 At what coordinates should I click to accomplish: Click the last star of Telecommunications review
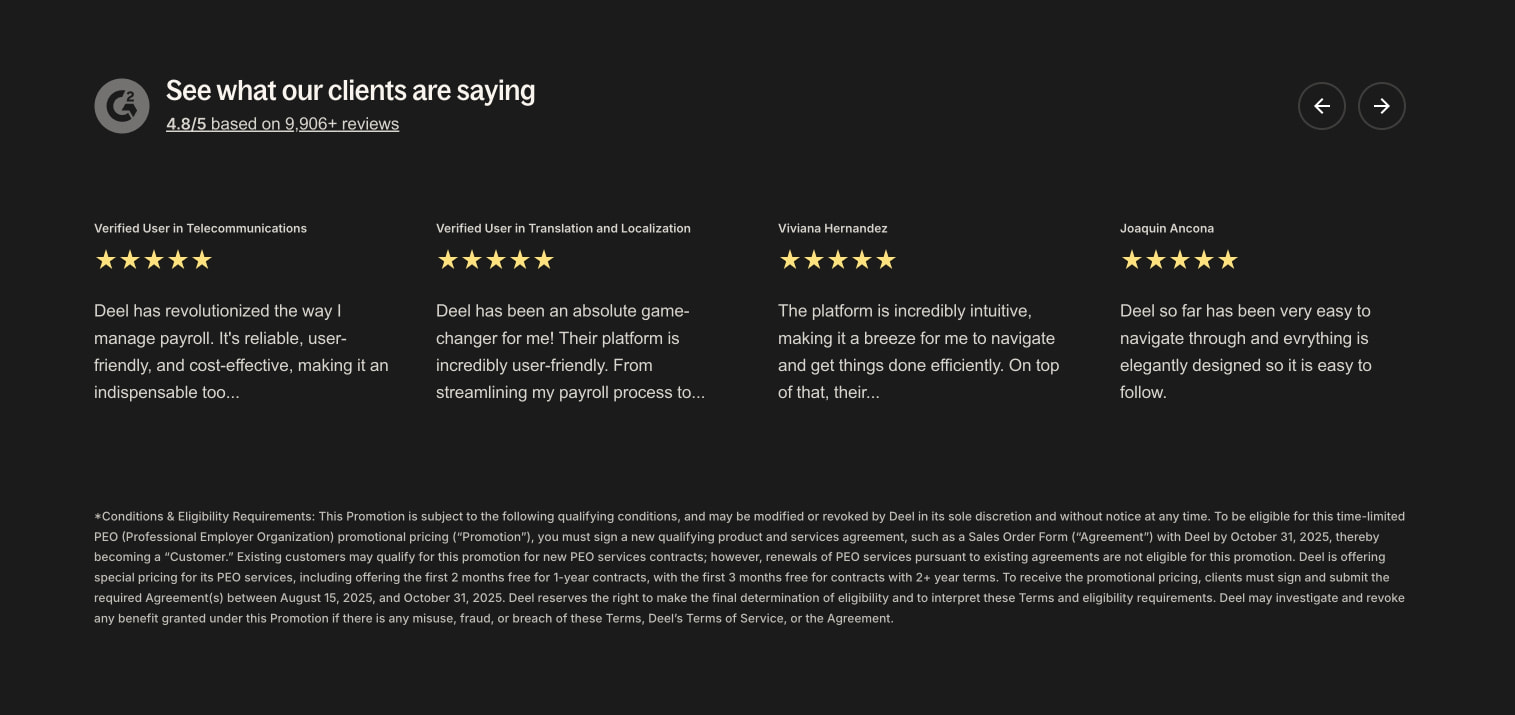pyautogui.click(x=202, y=260)
